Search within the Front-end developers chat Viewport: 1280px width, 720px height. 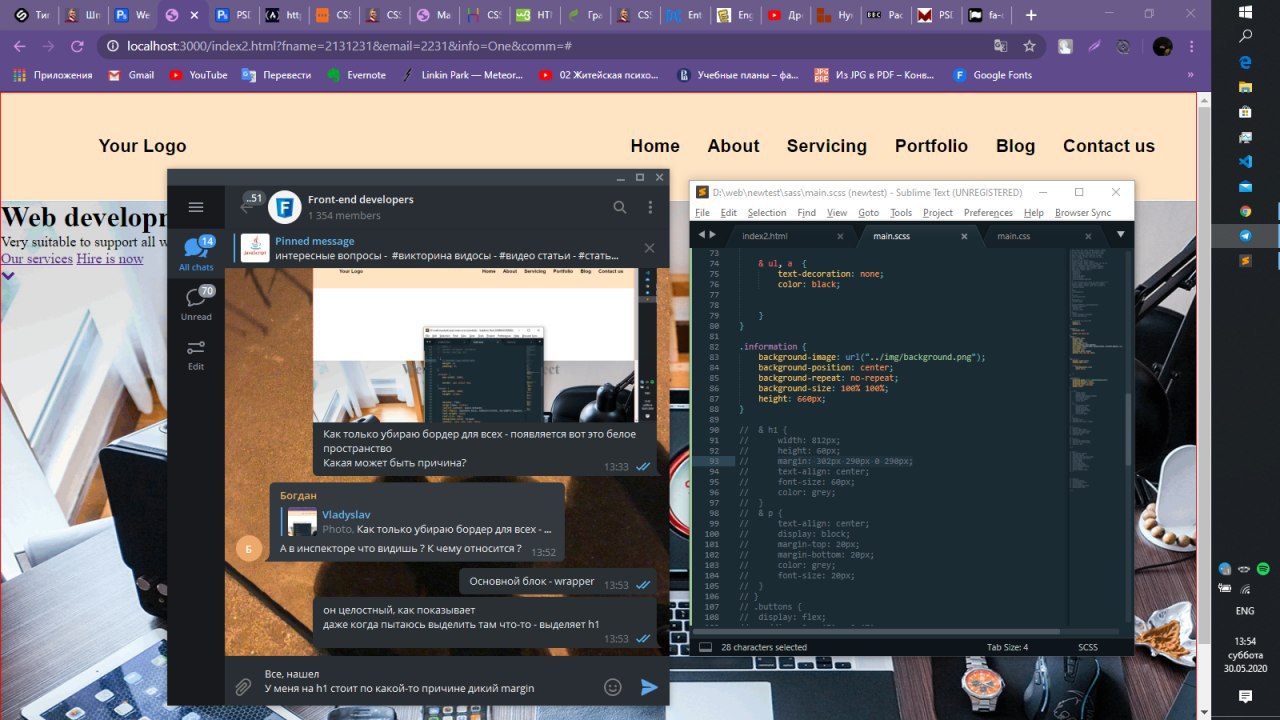(620, 207)
